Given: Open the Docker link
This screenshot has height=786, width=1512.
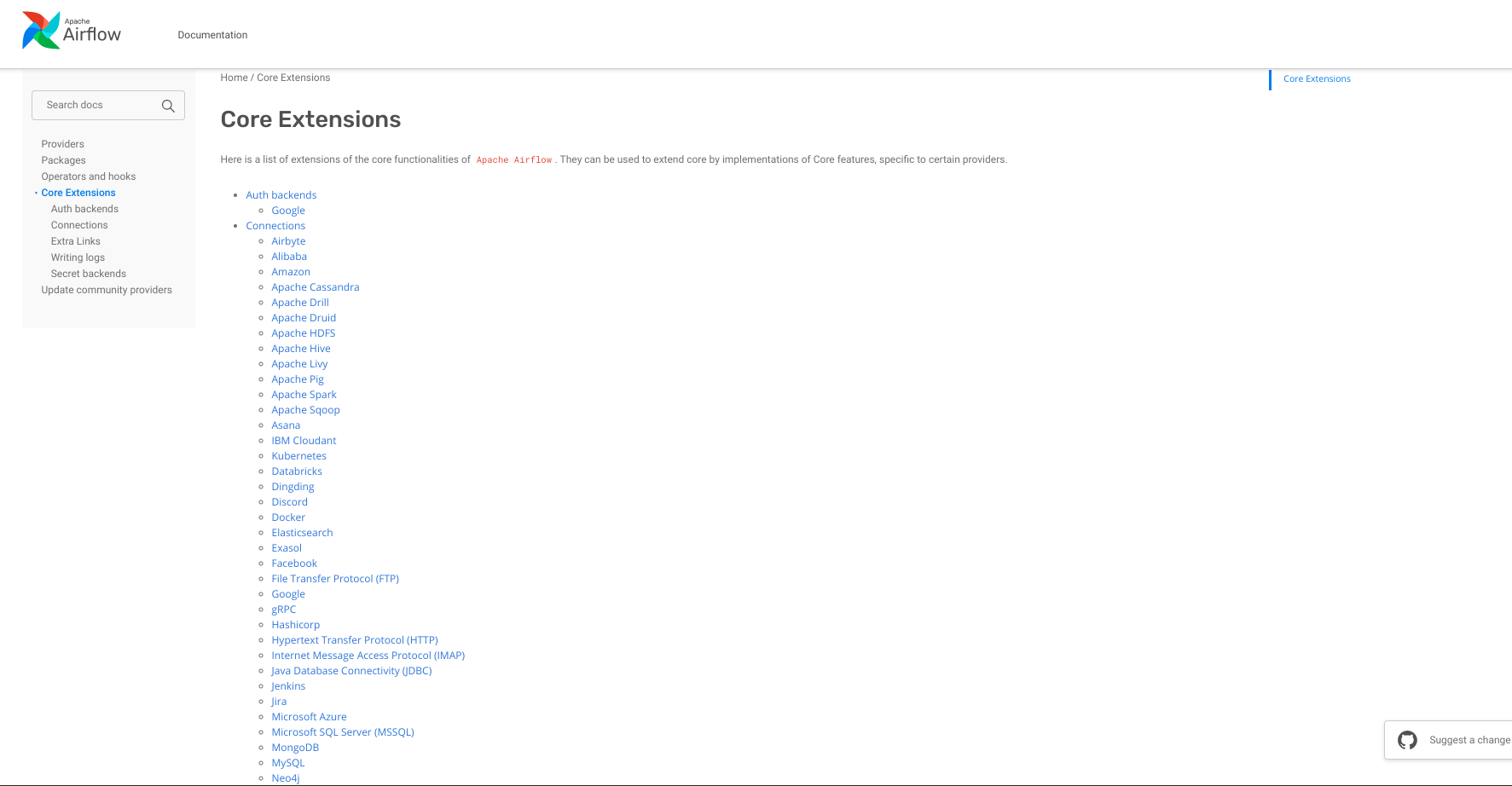Looking at the screenshot, I should click(288, 517).
